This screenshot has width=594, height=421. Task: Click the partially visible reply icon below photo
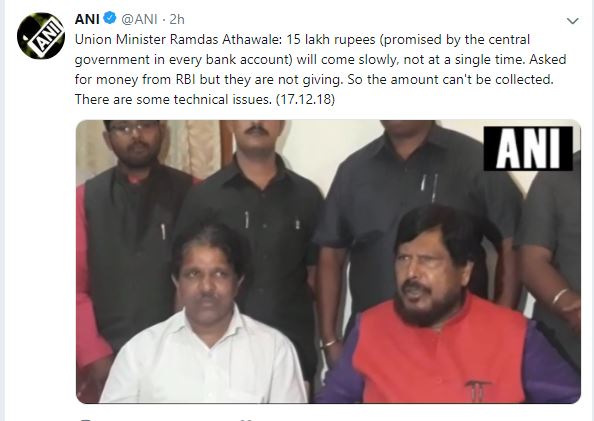tap(86, 419)
